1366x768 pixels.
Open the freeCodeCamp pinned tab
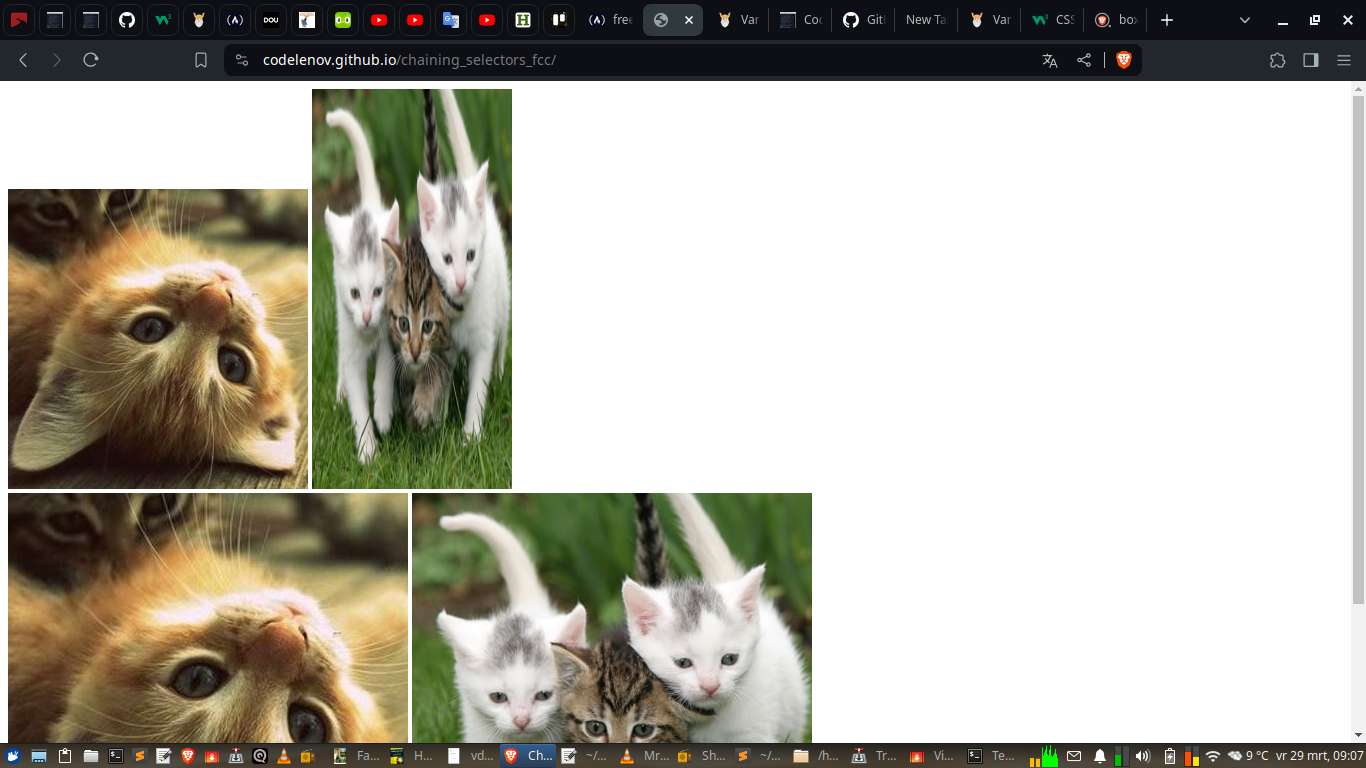coord(235,19)
